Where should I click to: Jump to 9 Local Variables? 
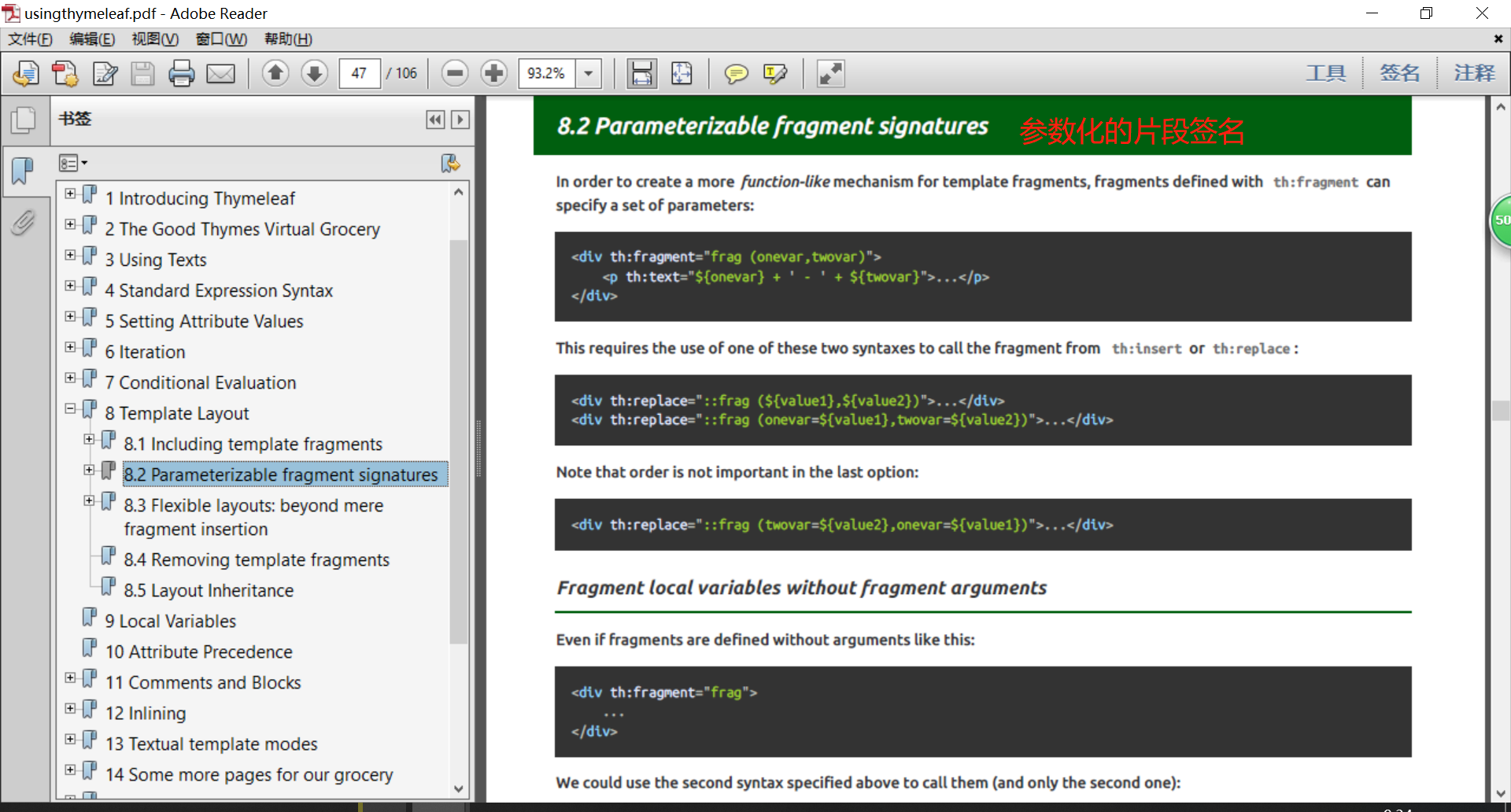[171, 621]
